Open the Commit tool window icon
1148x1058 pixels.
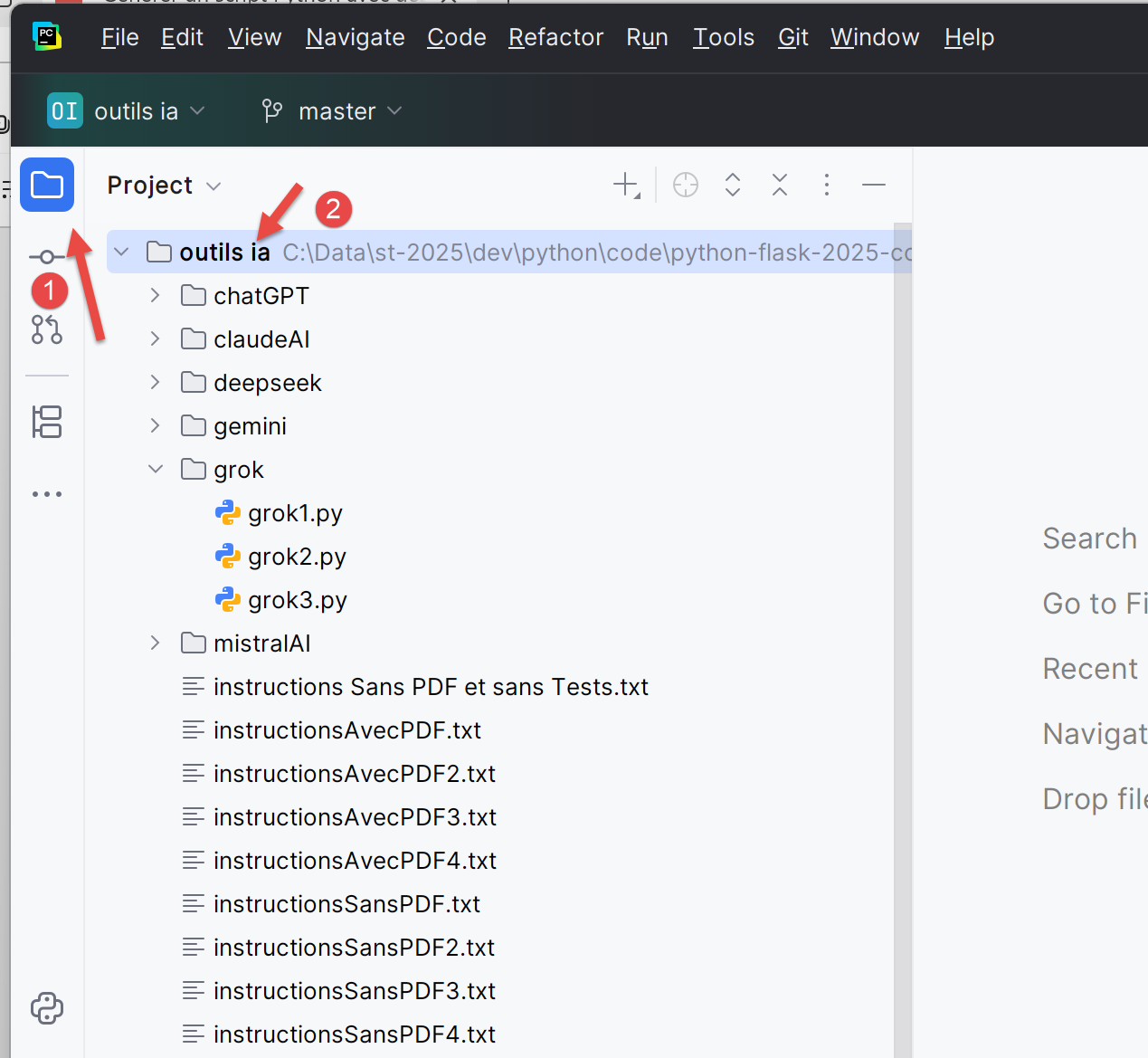(x=46, y=257)
